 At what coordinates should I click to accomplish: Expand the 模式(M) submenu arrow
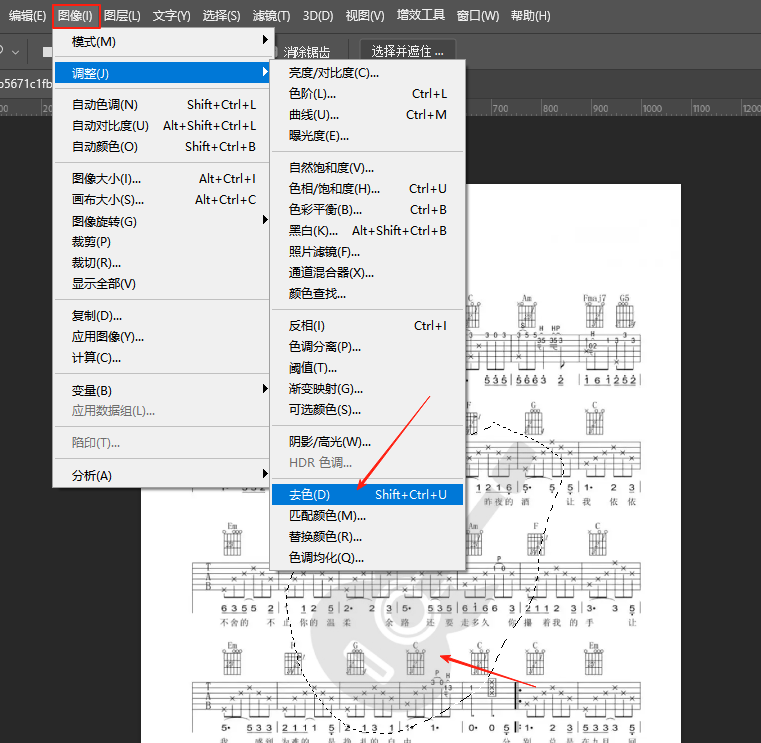coord(265,41)
